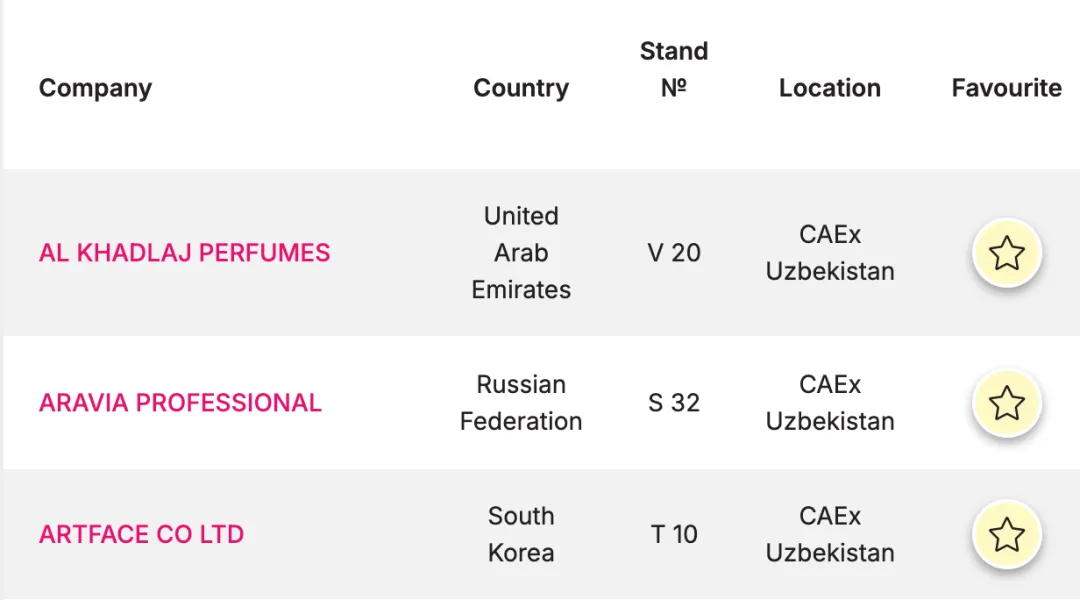
Task: Click the Location column header
Action: pos(830,88)
